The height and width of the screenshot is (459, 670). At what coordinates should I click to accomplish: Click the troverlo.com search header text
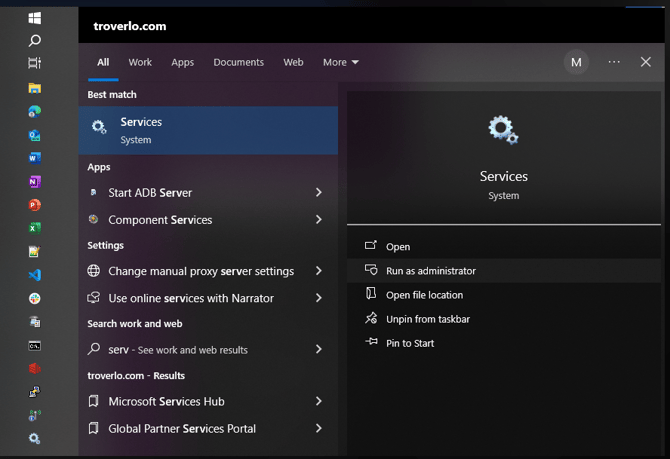(130, 26)
